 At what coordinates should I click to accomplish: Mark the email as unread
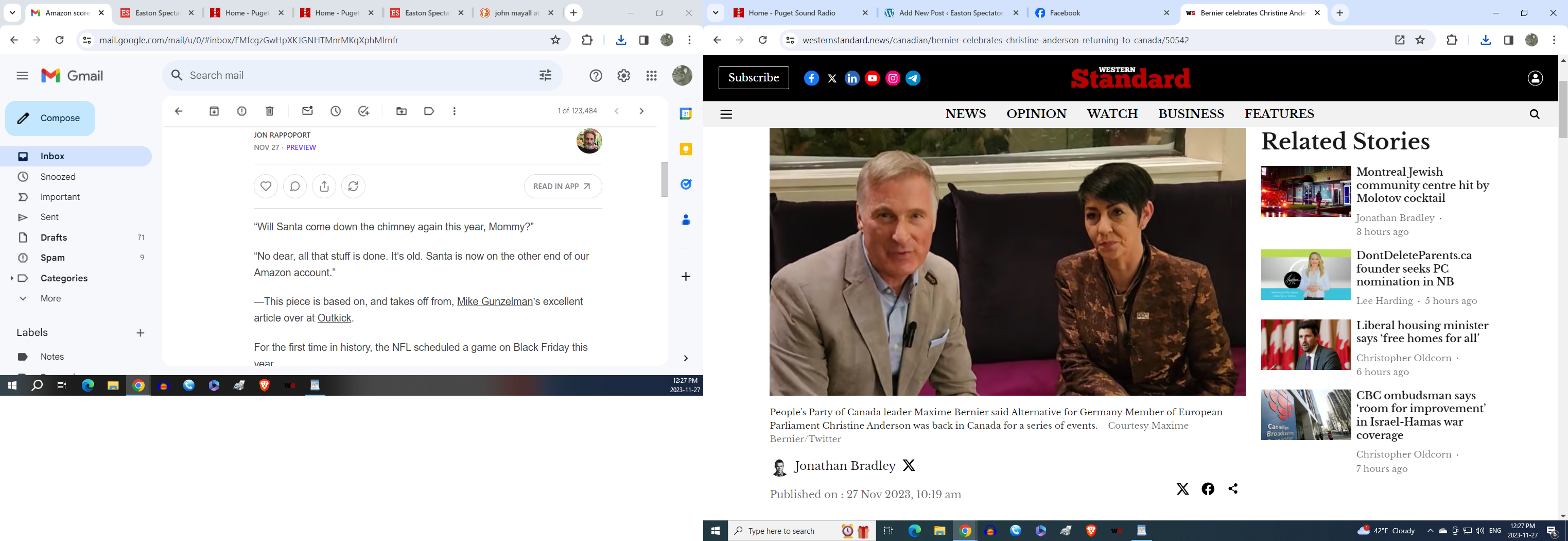pyautogui.click(x=307, y=111)
